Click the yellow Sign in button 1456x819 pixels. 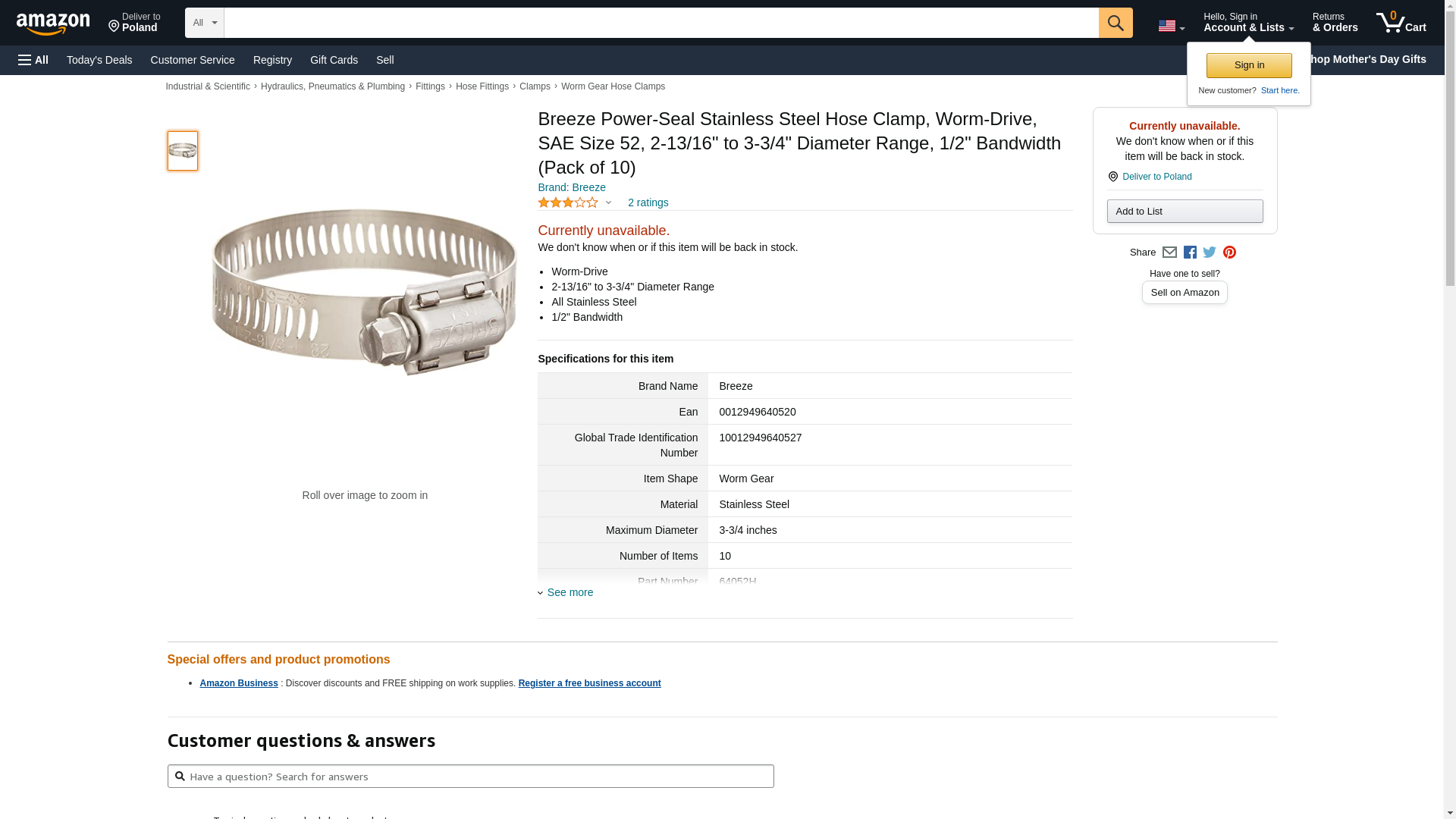pyautogui.click(x=1248, y=65)
